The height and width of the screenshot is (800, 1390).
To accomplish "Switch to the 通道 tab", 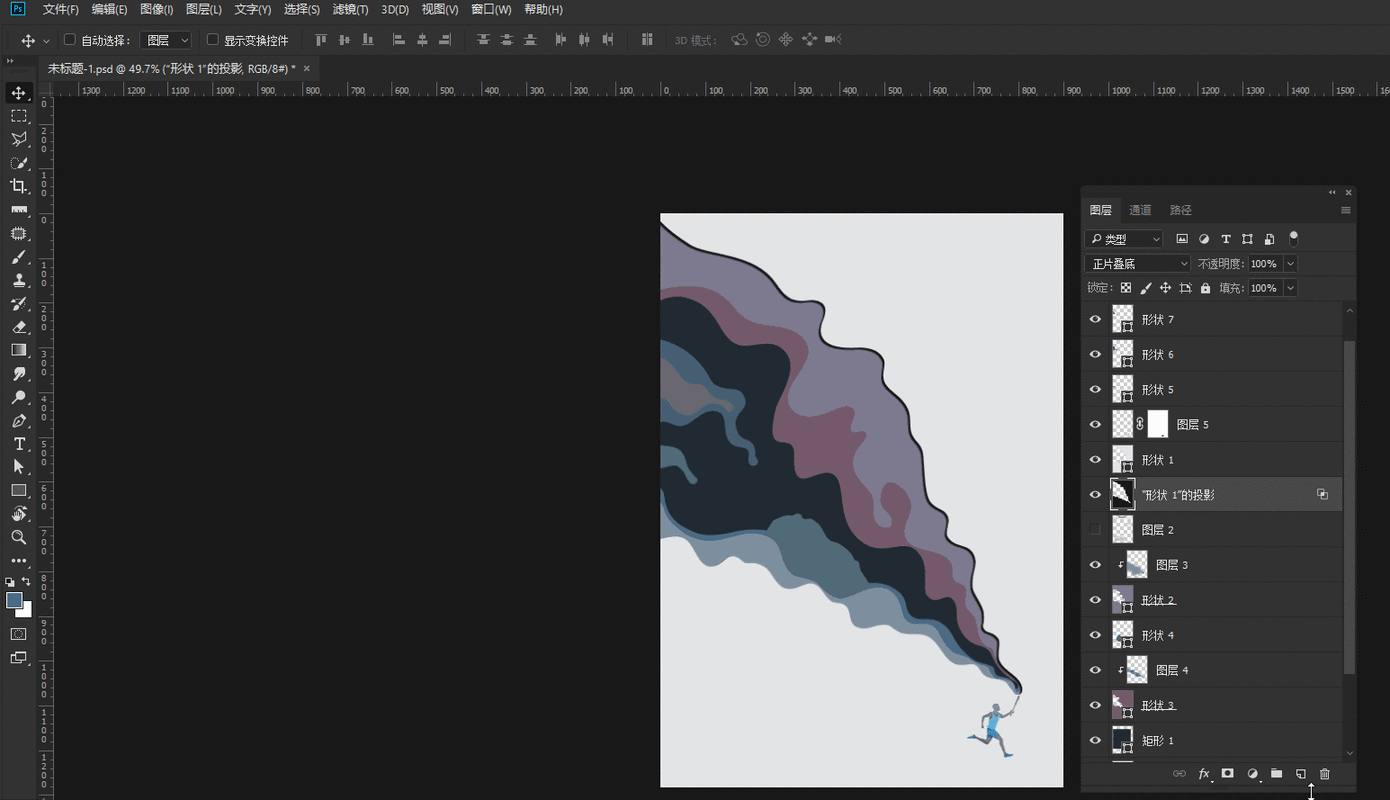I will pyautogui.click(x=1140, y=210).
